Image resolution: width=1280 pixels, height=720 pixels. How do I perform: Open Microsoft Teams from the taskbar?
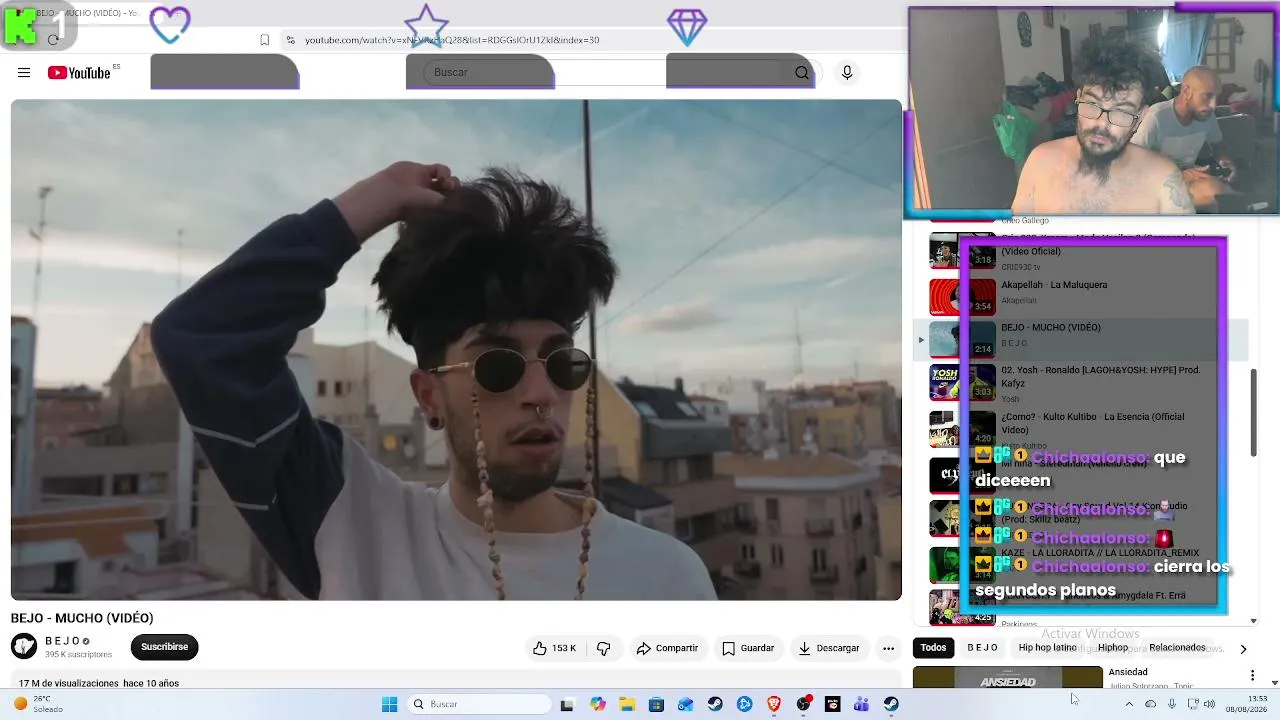861,704
